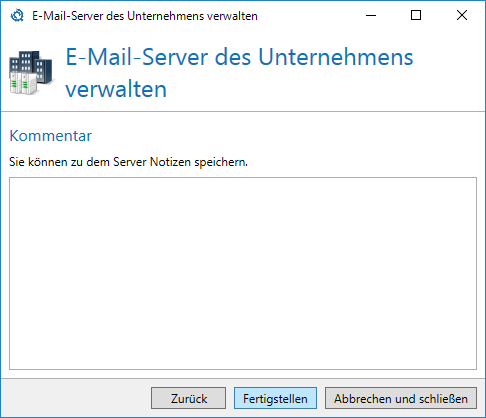Viewport: 486px width, 418px height.
Task: Click the Zurück button
Action: pyautogui.click(x=188, y=398)
